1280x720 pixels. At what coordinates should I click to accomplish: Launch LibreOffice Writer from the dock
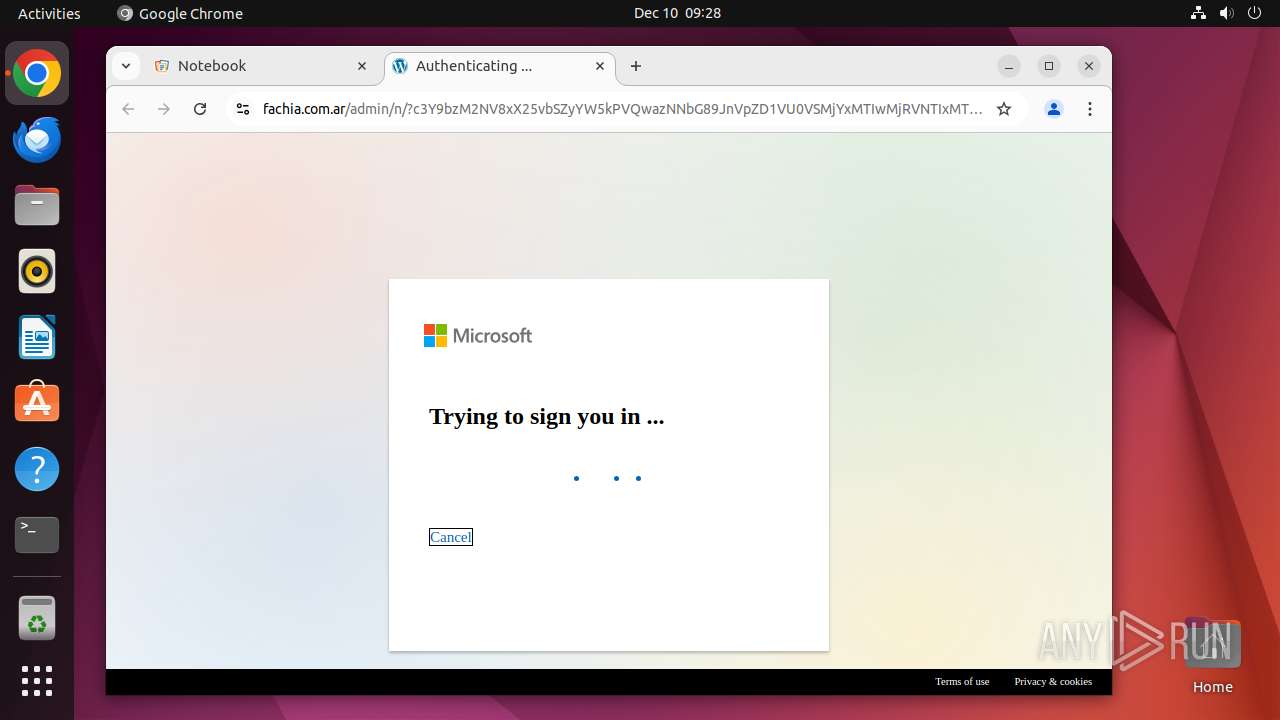click(37, 337)
